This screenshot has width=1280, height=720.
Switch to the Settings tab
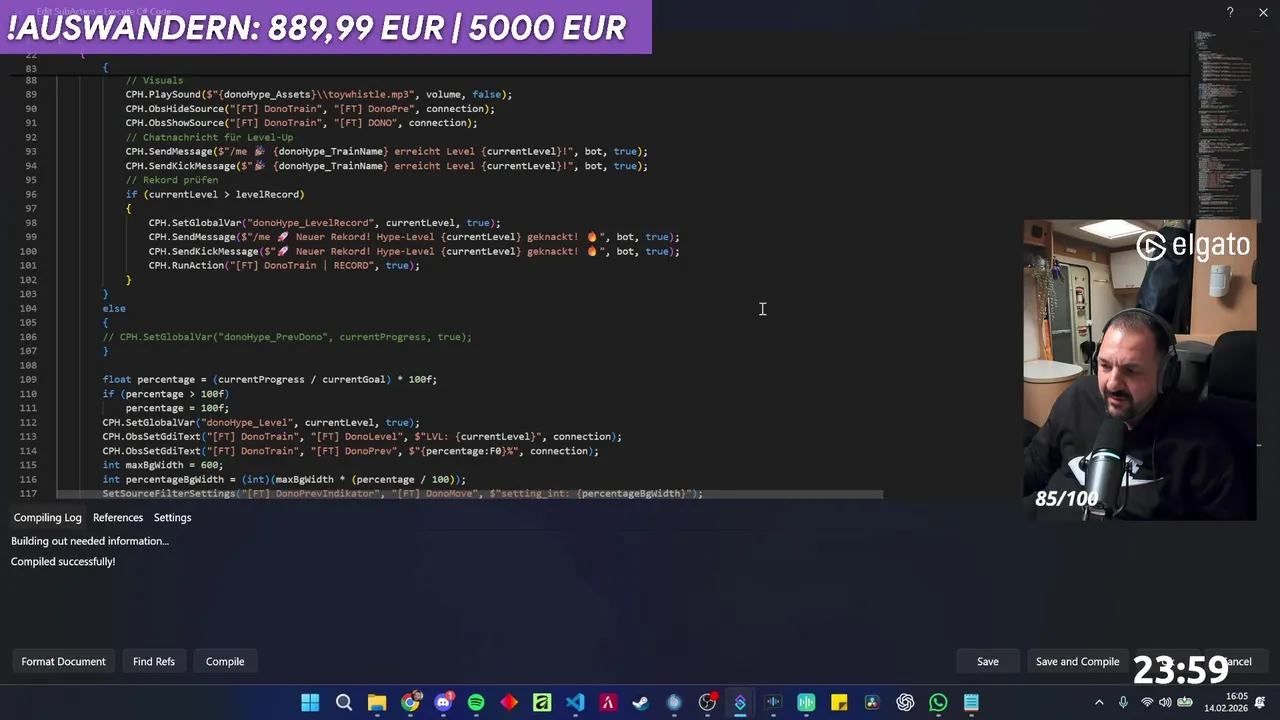[172, 517]
